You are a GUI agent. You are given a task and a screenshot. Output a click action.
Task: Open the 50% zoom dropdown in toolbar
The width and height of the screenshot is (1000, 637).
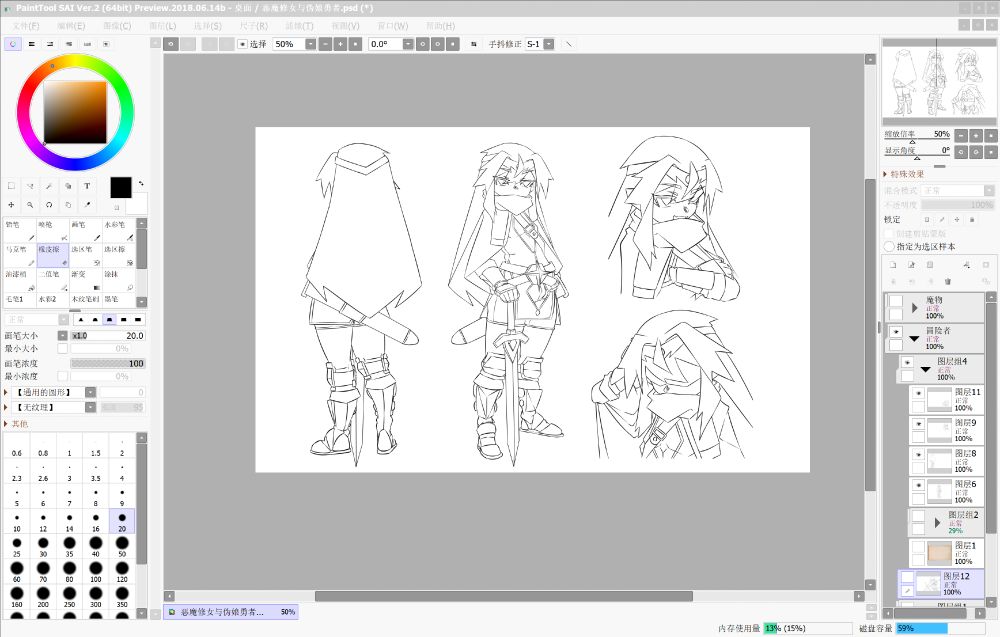click(310, 44)
